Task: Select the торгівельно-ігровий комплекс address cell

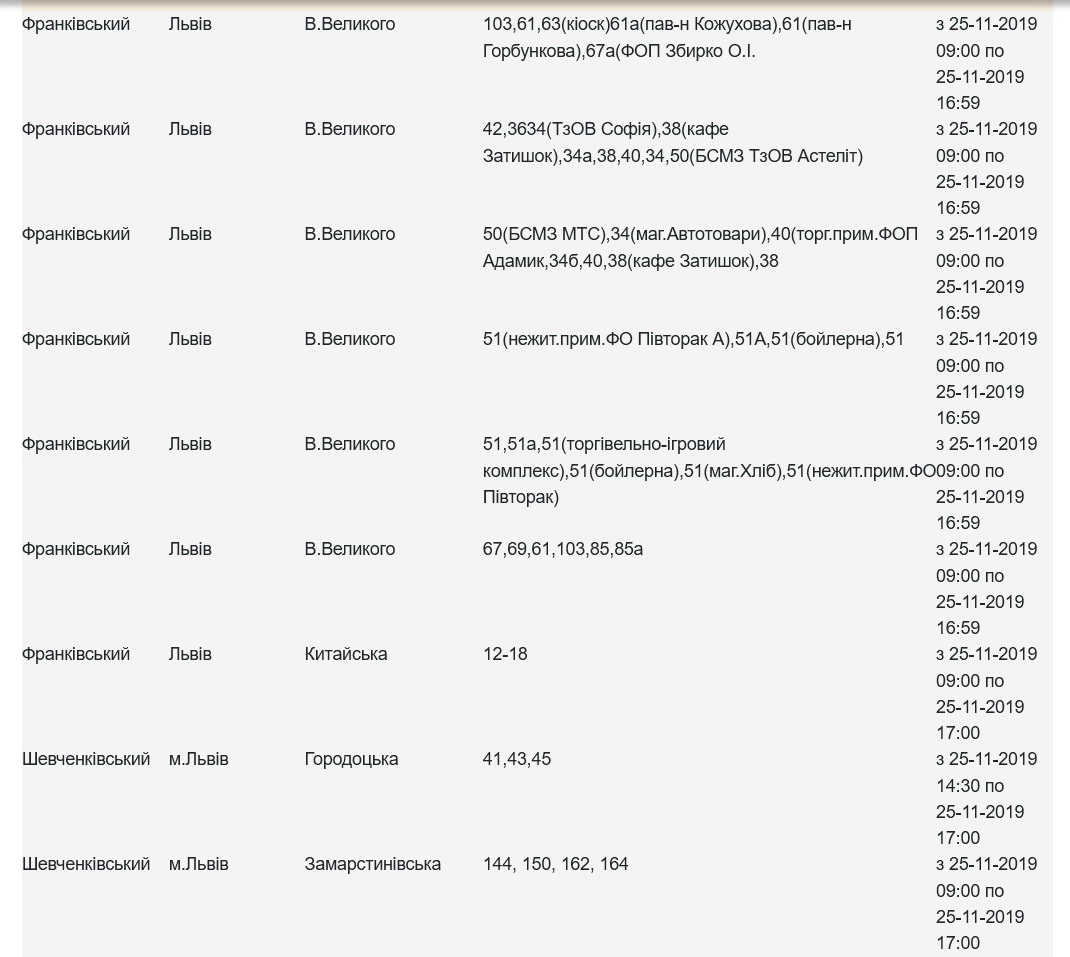Action: coord(708,470)
